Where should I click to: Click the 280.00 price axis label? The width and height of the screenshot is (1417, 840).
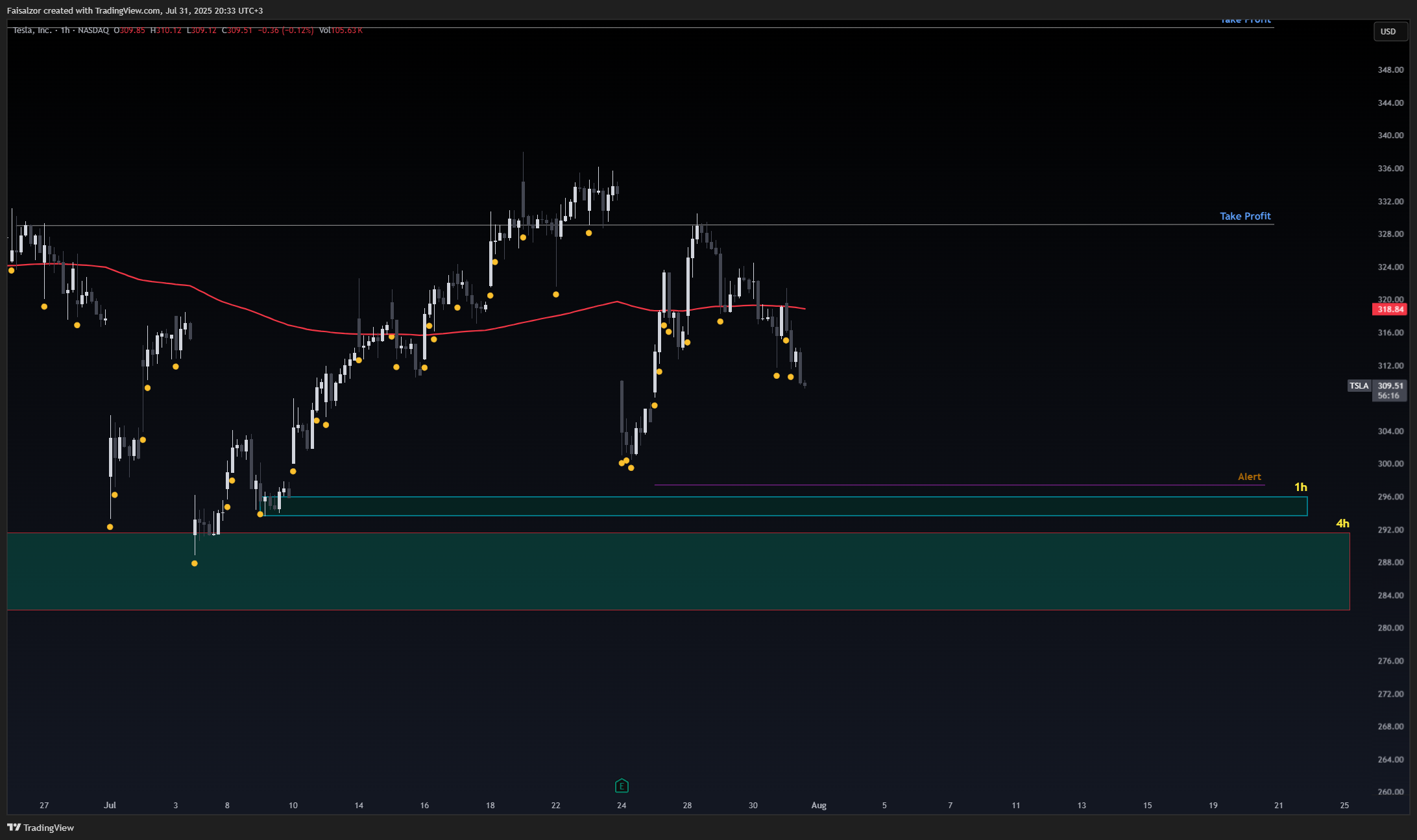tap(1390, 628)
